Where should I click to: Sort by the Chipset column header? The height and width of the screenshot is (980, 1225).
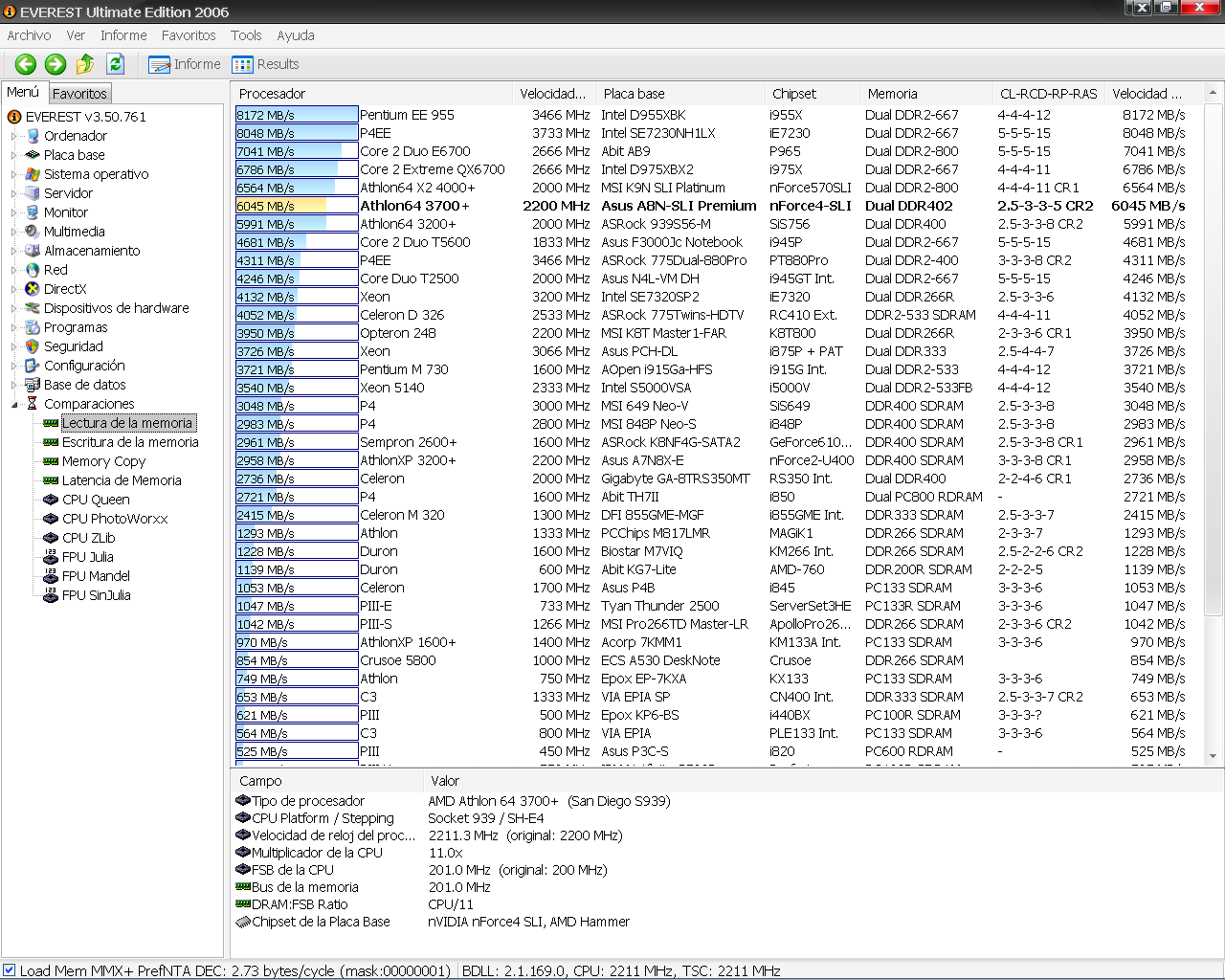coord(813,93)
